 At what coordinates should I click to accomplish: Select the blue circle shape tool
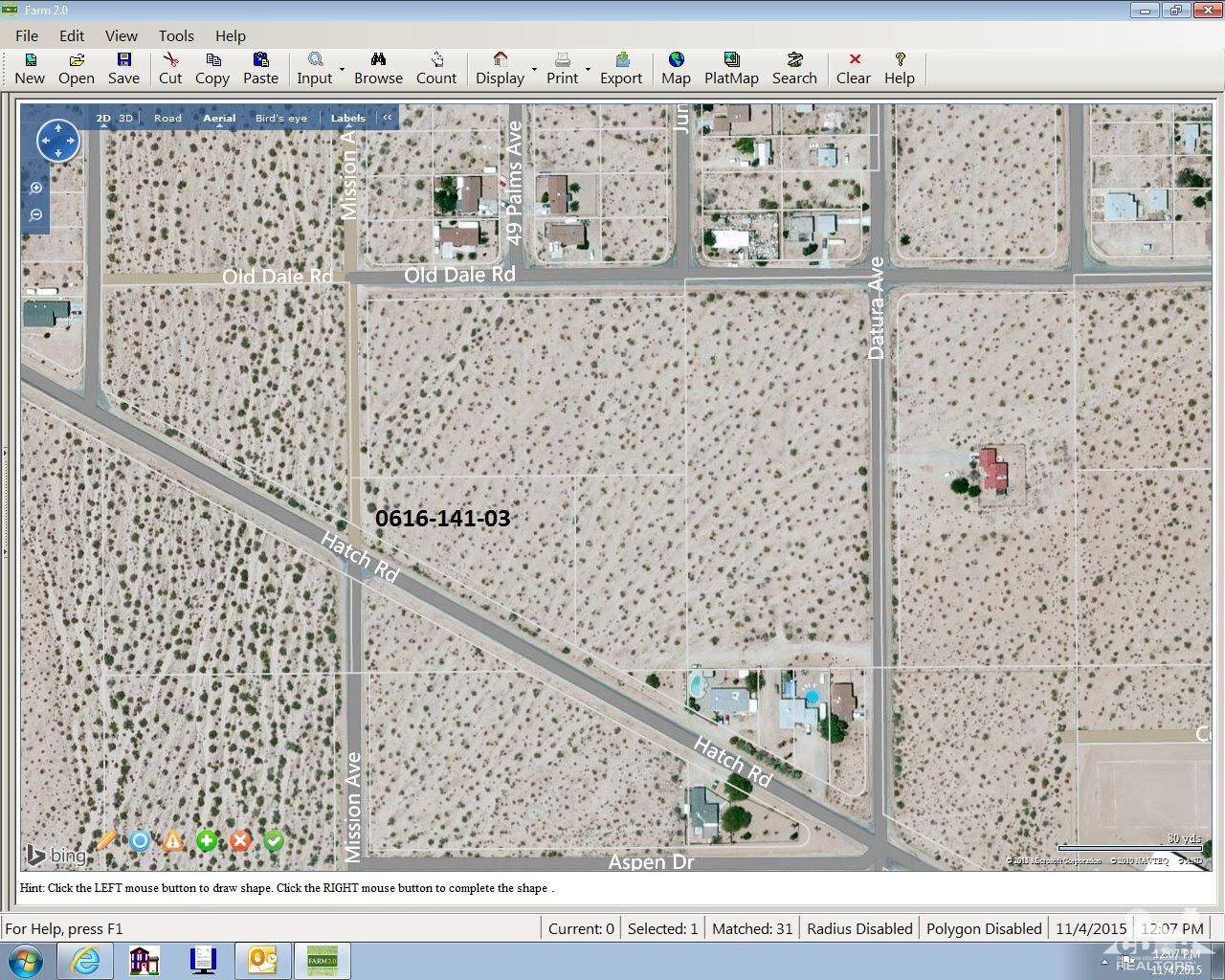(x=140, y=840)
